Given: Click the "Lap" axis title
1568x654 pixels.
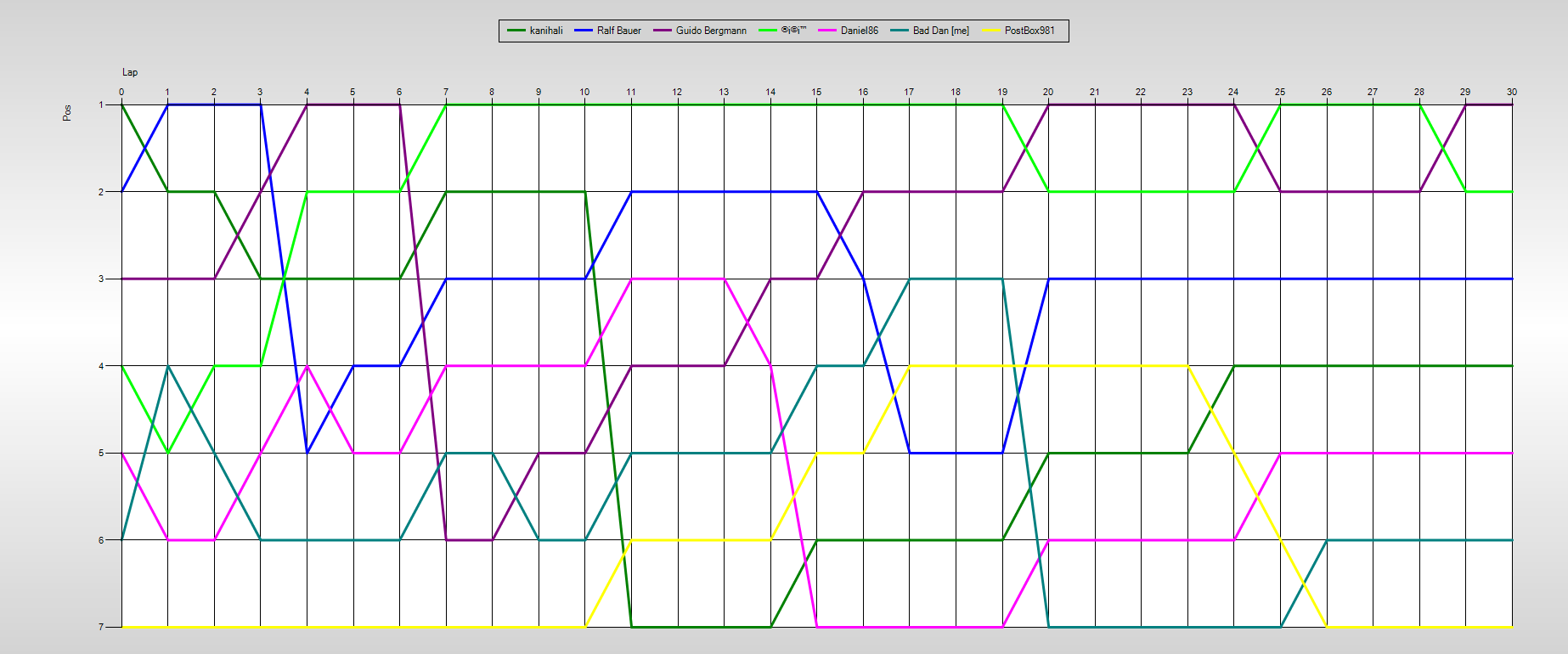Looking at the screenshot, I should point(130,72).
